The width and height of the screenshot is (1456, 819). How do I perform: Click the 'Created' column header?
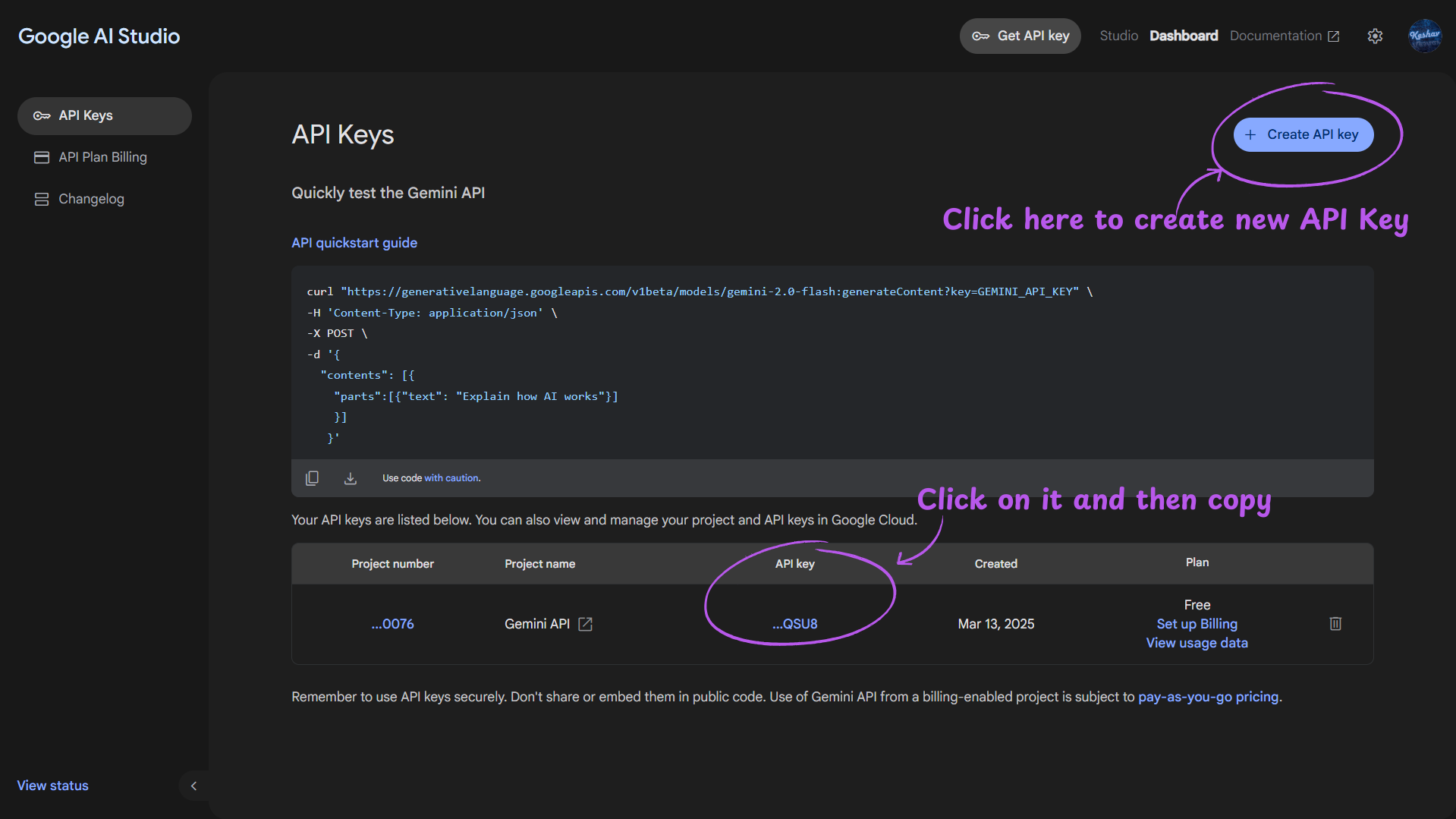pyautogui.click(x=995, y=564)
